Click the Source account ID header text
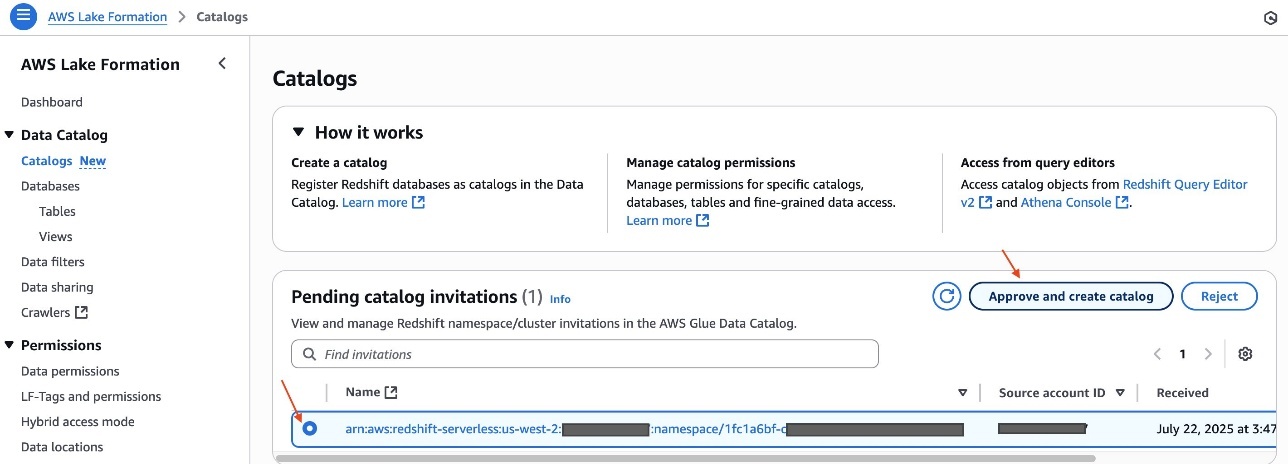Image resolution: width=1288 pixels, height=464 pixels. click(1052, 393)
